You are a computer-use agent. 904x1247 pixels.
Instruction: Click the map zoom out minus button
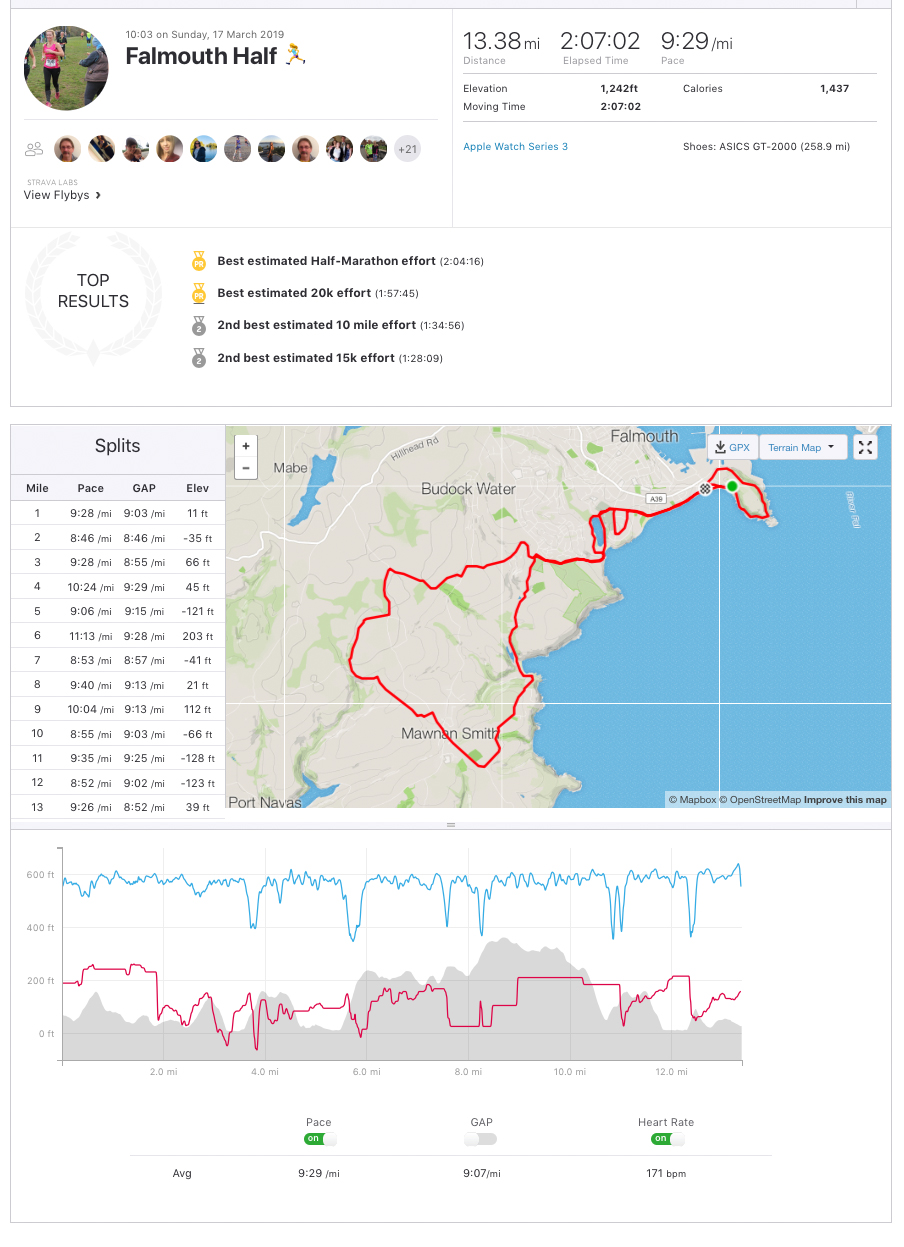pyautogui.click(x=246, y=467)
